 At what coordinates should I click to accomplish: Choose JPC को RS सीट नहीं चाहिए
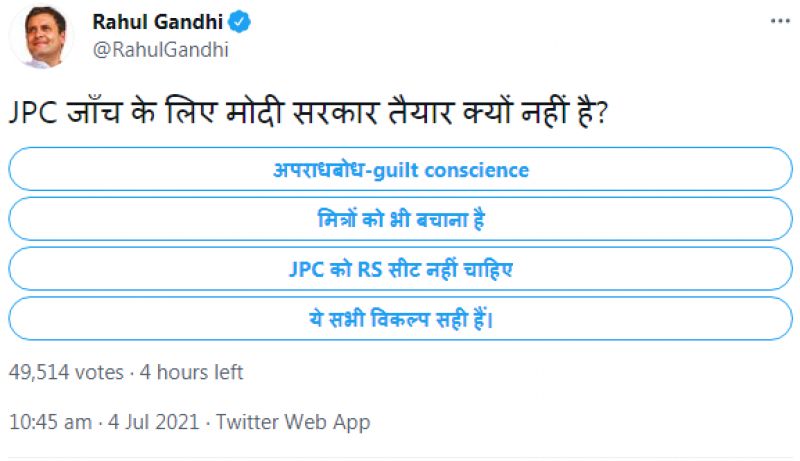tap(400, 268)
